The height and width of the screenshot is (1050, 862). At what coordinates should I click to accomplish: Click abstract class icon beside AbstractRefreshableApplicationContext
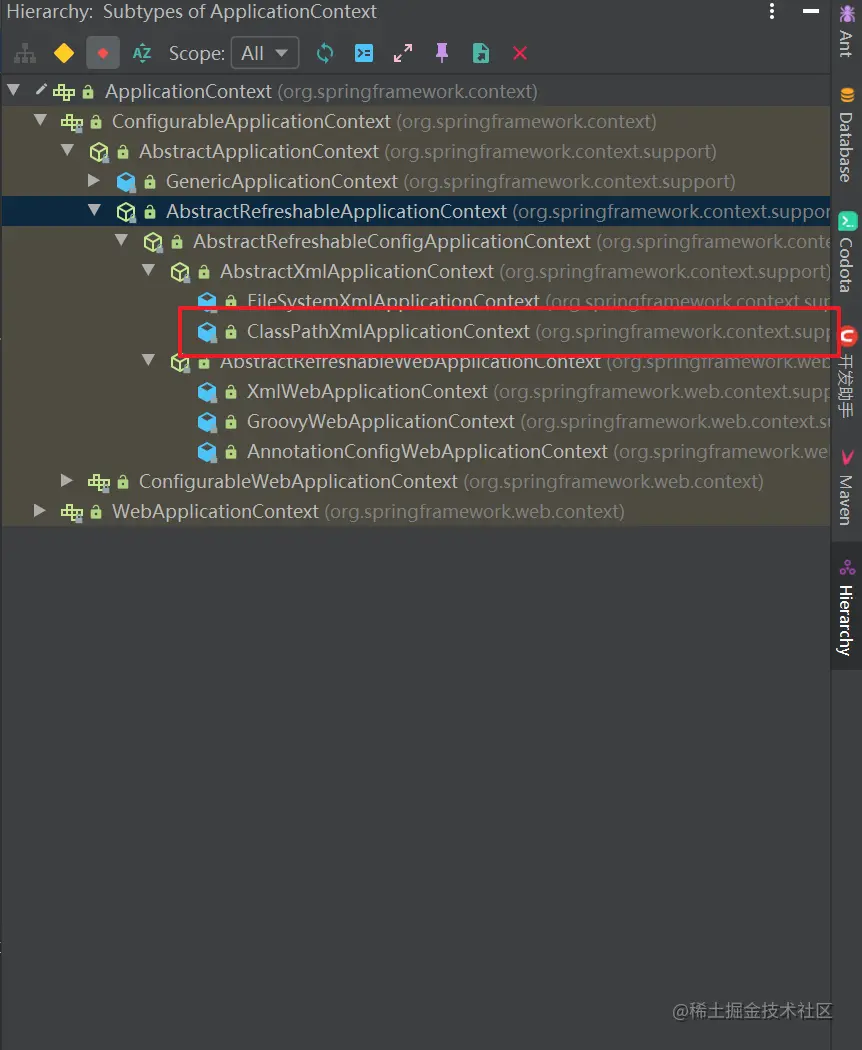coord(126,212)
